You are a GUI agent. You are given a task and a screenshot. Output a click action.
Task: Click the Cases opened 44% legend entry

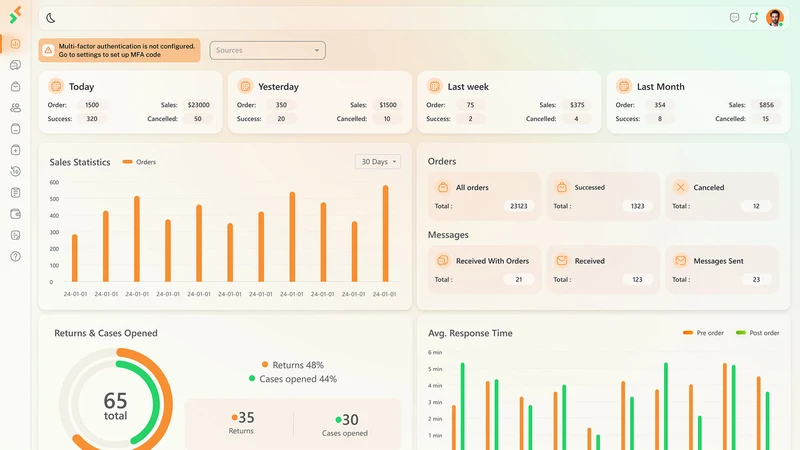[x=293, y=379]
